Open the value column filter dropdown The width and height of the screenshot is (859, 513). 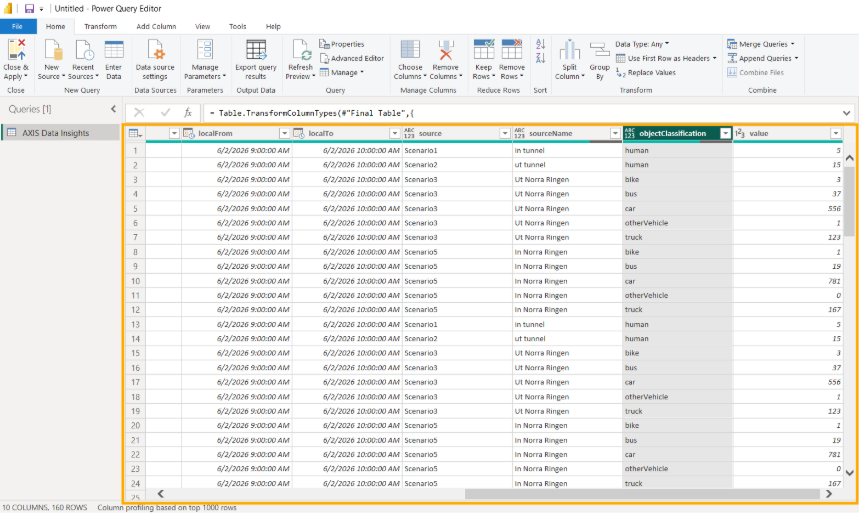tap(835, 133)
